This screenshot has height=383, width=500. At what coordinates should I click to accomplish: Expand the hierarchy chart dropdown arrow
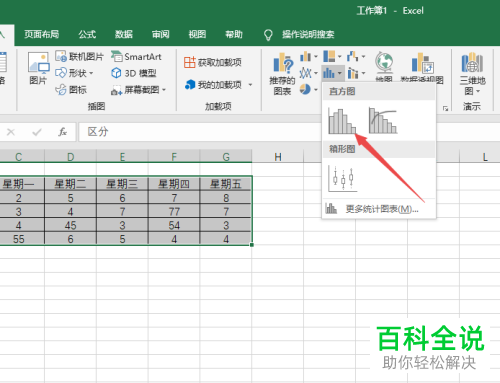tap(340, 57)
